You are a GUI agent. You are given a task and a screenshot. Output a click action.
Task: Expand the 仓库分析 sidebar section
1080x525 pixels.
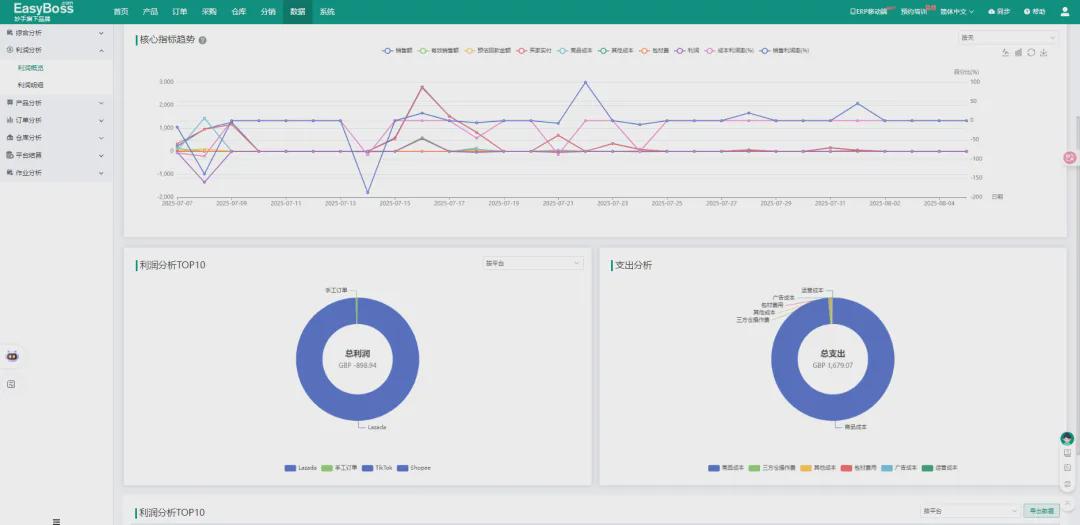pyautogui.click(x=56, y=138)
